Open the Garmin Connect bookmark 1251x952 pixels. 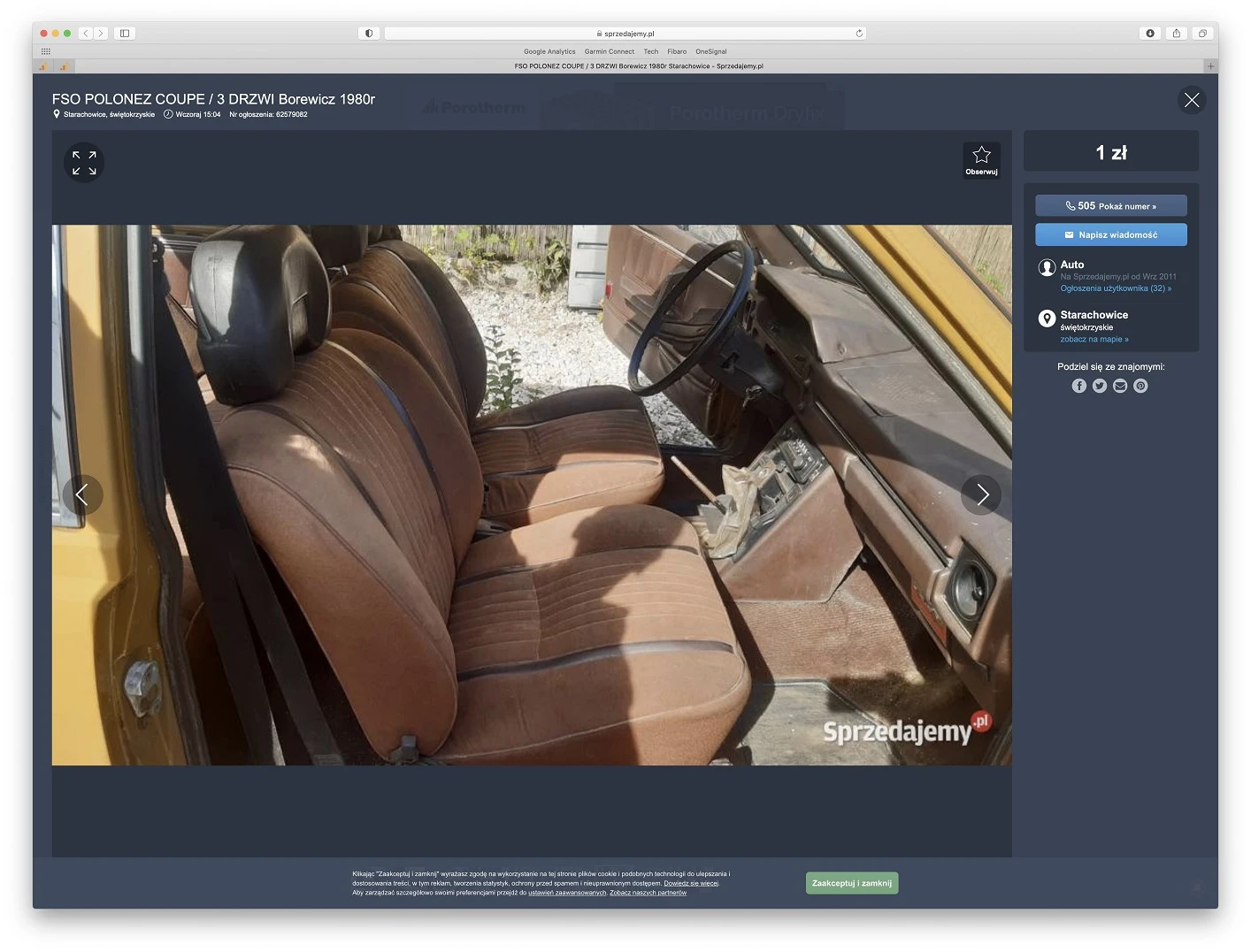610,51
